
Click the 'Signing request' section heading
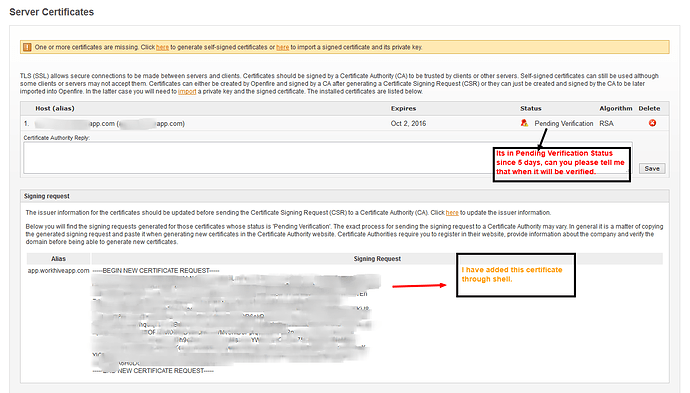pyautogui.click(x=47, y=196)
